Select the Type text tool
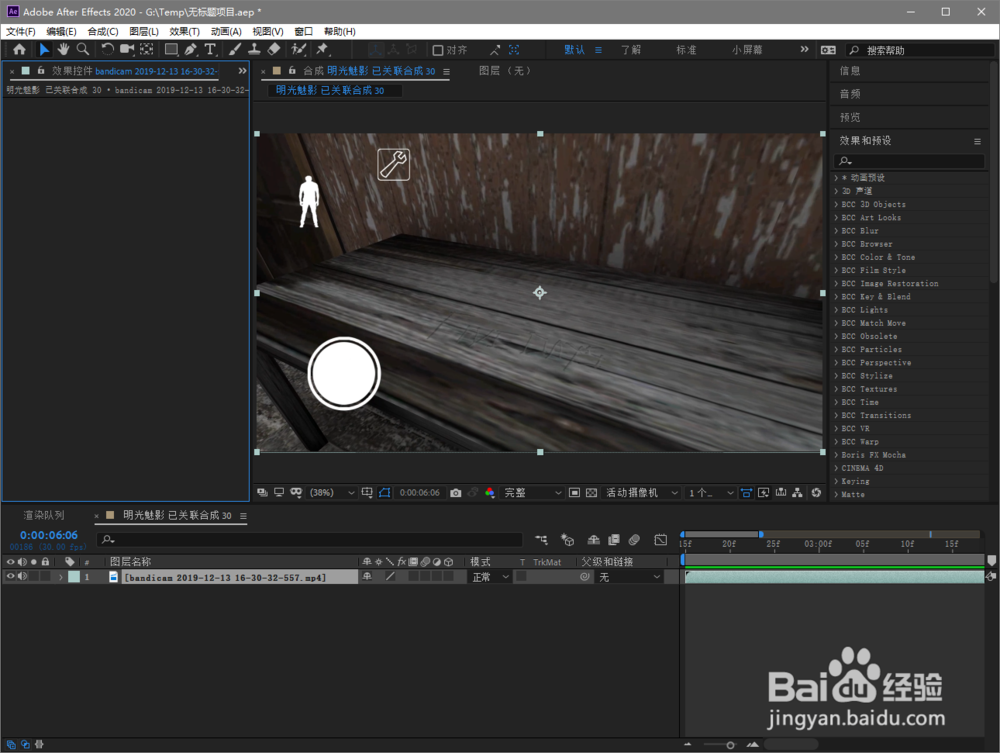Screen dimensions: 1000x753 click(209, 49)
